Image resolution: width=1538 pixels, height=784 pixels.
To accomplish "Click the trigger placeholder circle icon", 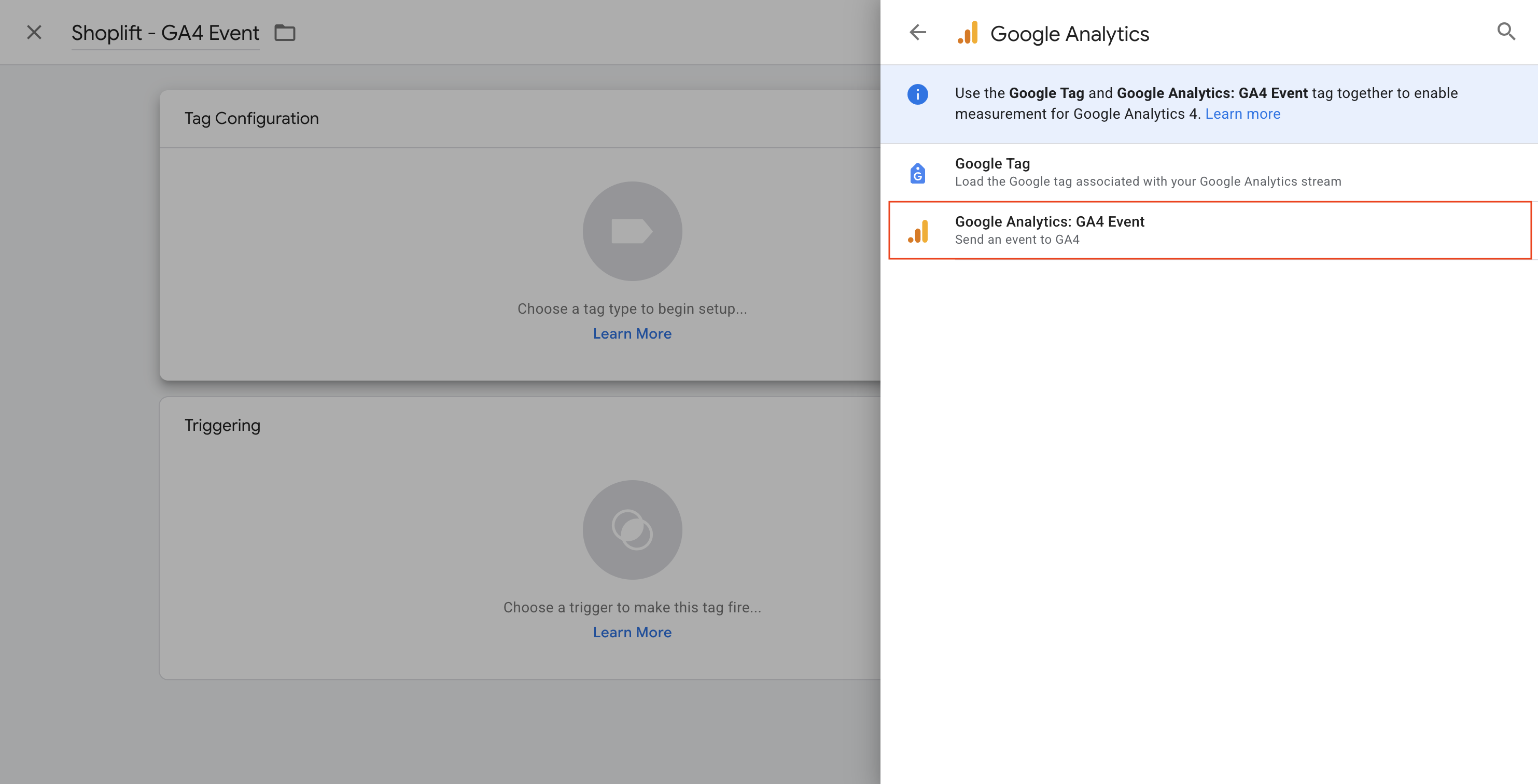I will pos(632,529).
